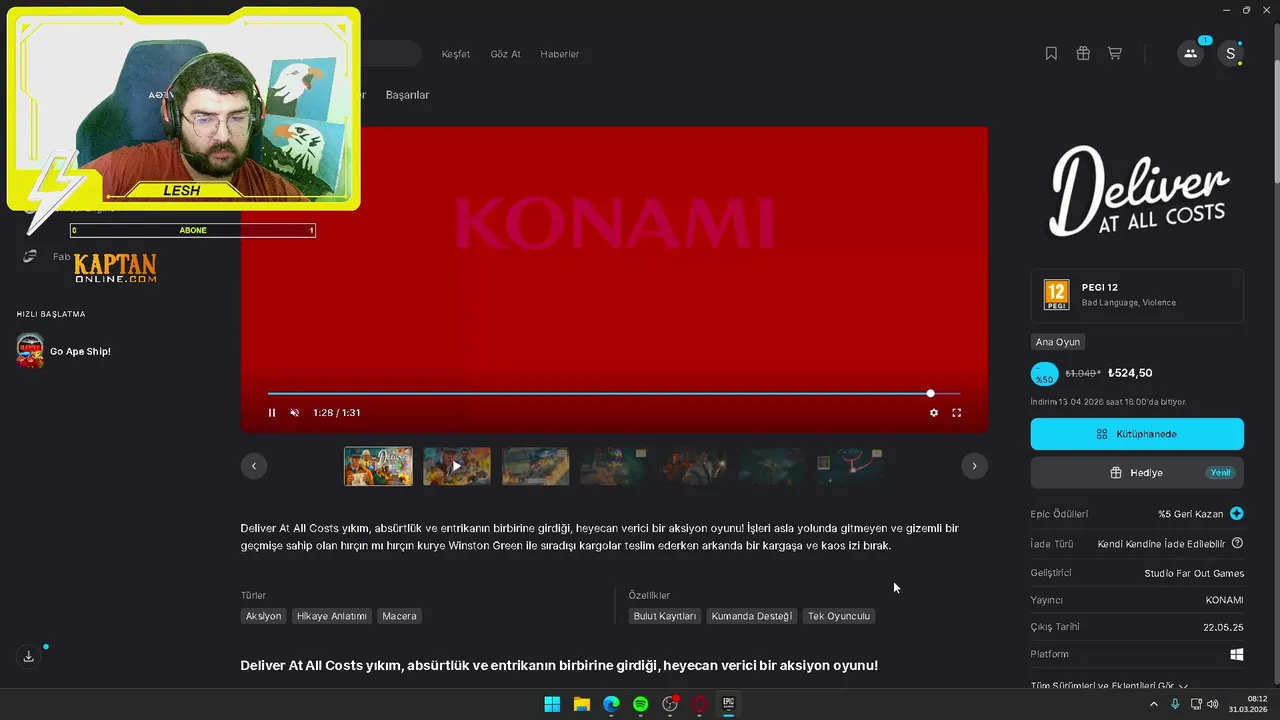The height and width of the screenshot is (720, 1280).
Task: Click the Windows platform icon
Action: (x=1237, y=654)
